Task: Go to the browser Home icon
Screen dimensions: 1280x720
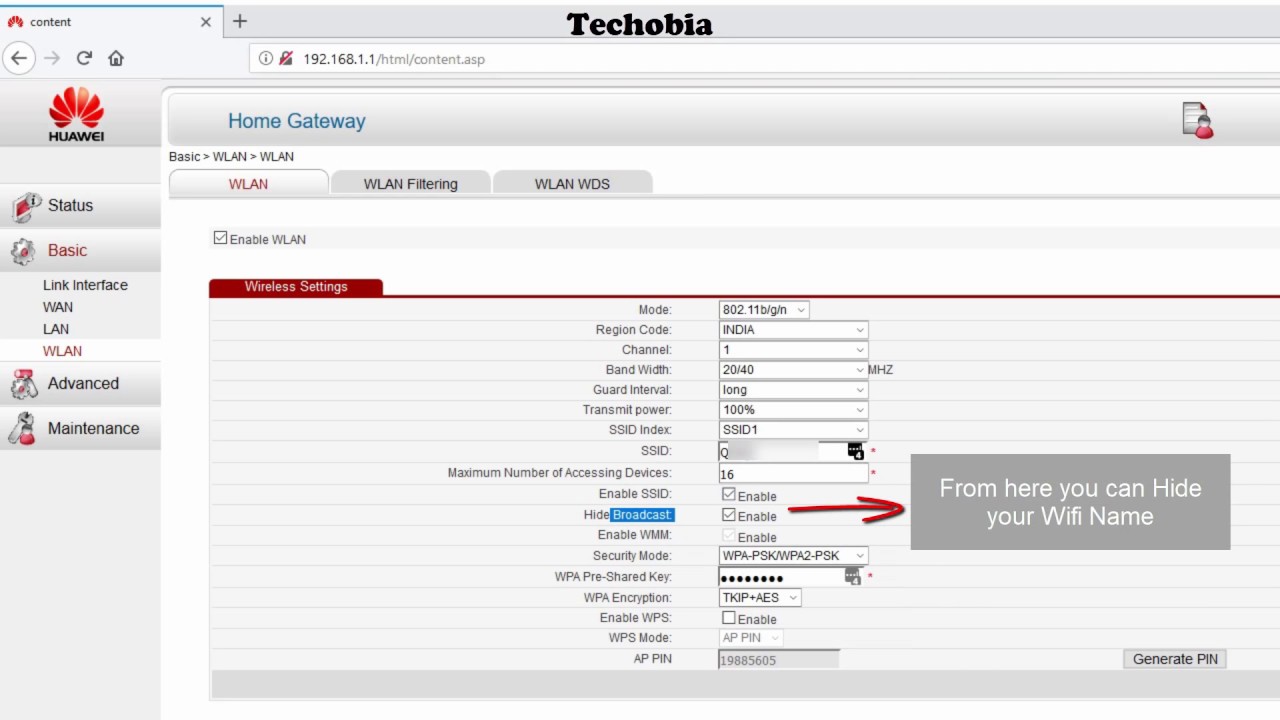Action: (x=116, y=58)
